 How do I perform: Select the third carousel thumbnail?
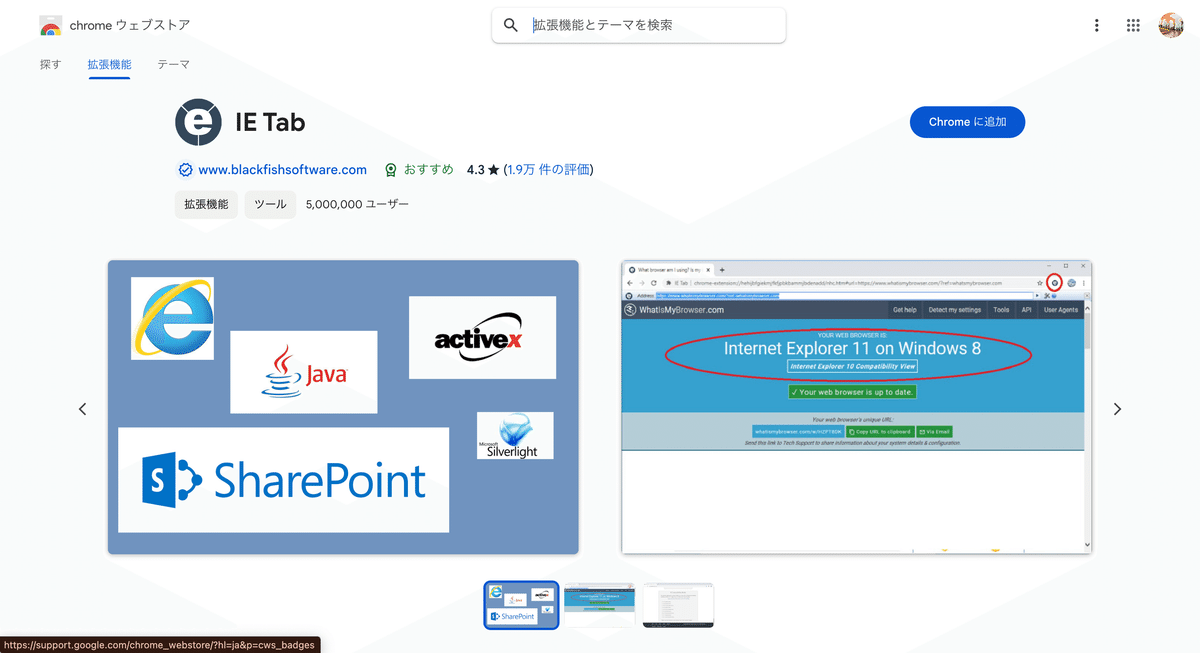678,605
